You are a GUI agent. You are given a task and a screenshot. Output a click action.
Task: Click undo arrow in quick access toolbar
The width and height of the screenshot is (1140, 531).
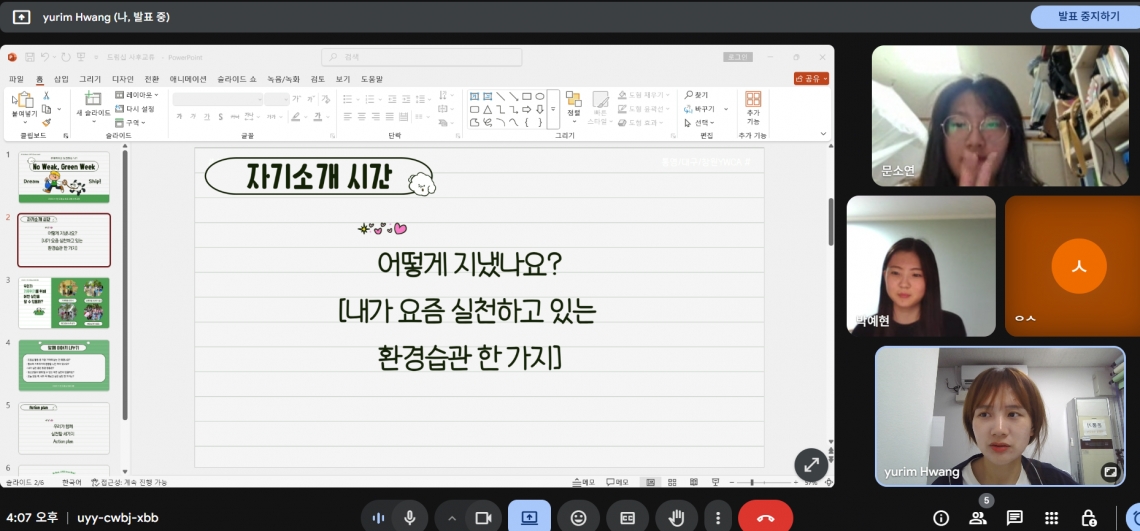coord(45,57)
